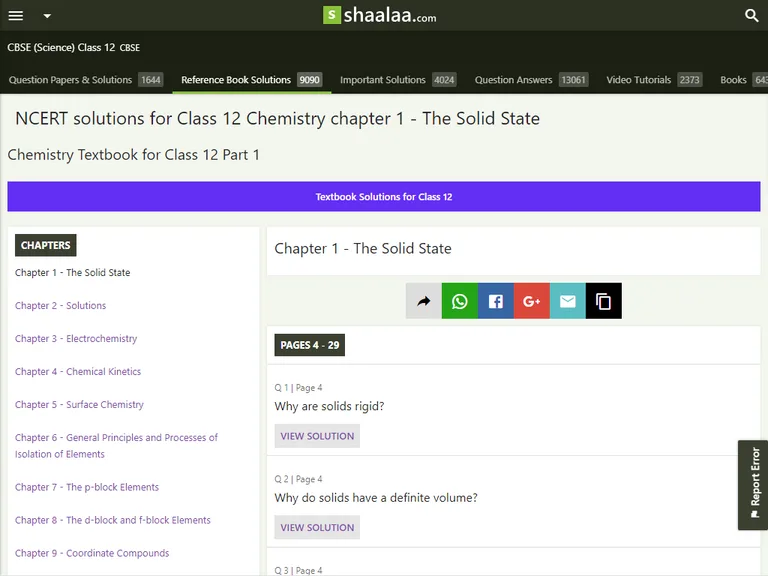Screen dimensions: 768x576
Task: View solution for Why are solids rigid
Action: tap(317, 436)
